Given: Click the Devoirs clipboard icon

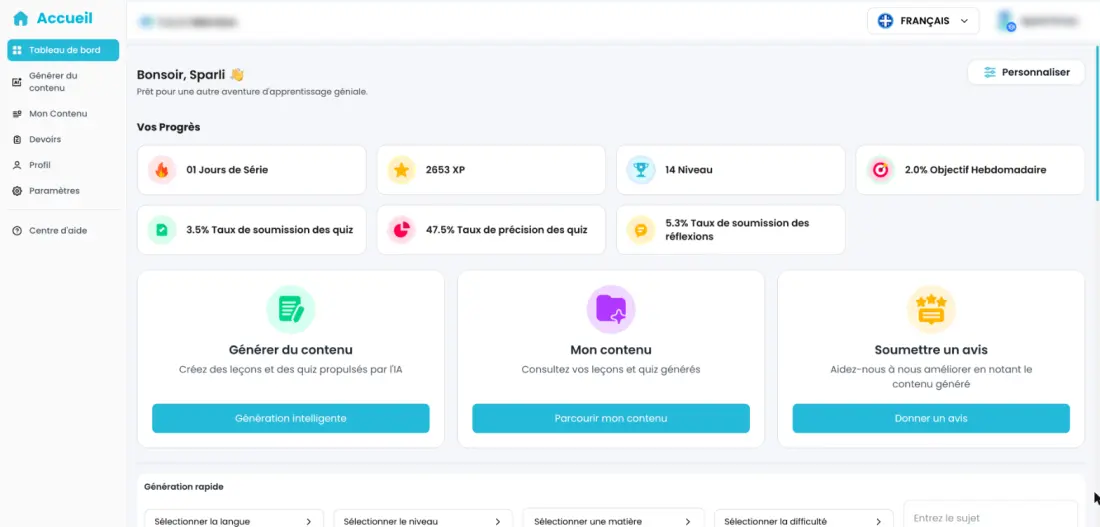Looking at the screenshot, I should (x=18, y=140).
